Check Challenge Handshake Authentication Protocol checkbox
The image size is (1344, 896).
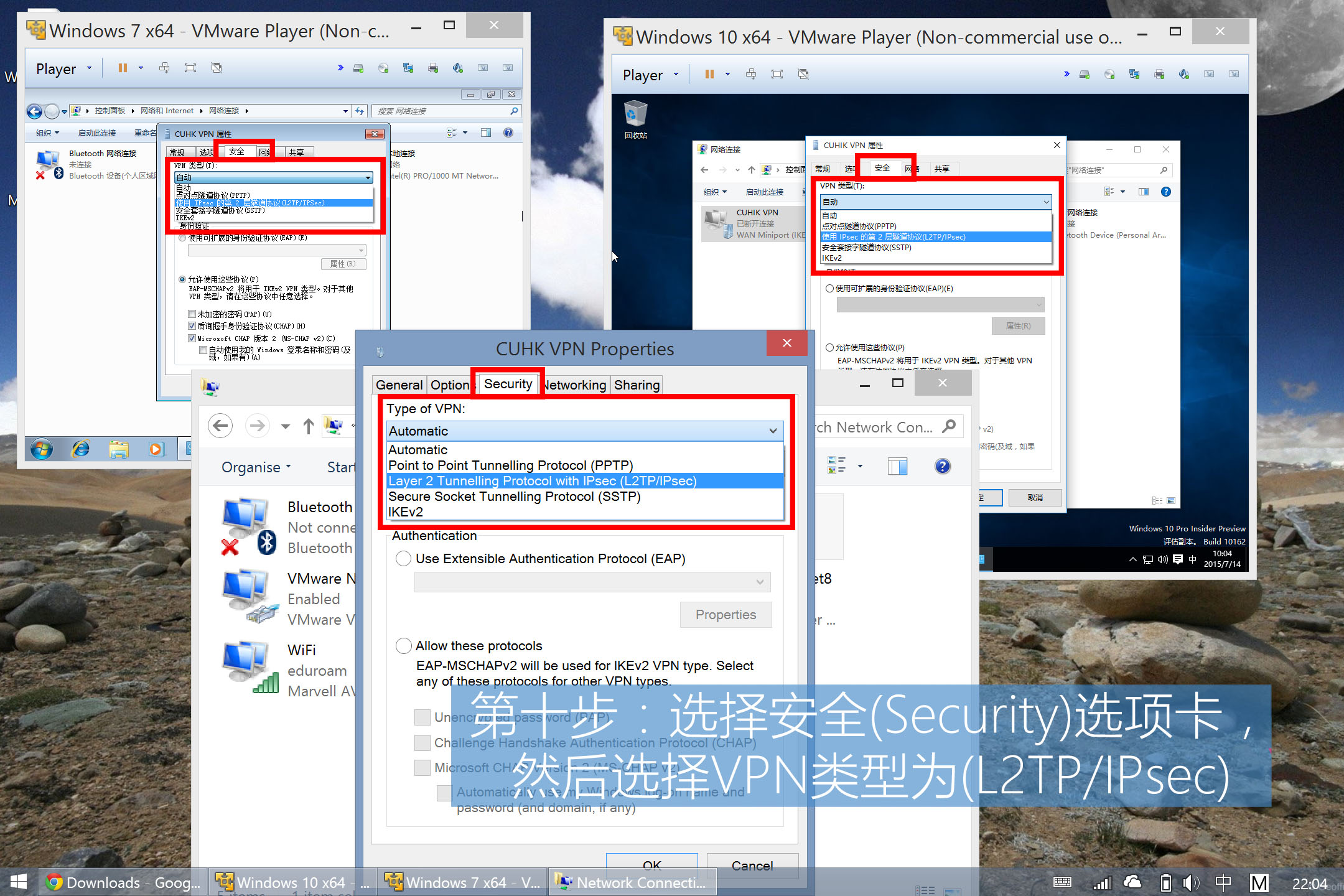point(422,742)
